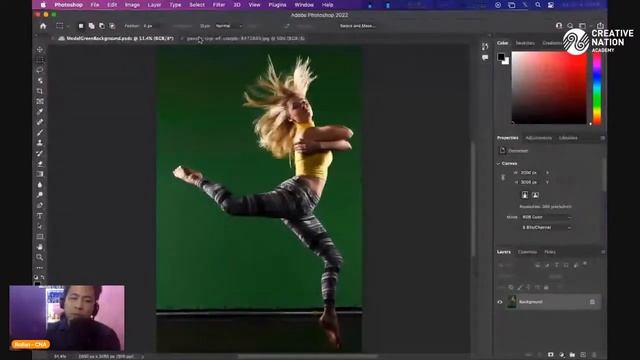640x360 pixels.
Task: Select the Pen tool
Action: pos(40,205)
